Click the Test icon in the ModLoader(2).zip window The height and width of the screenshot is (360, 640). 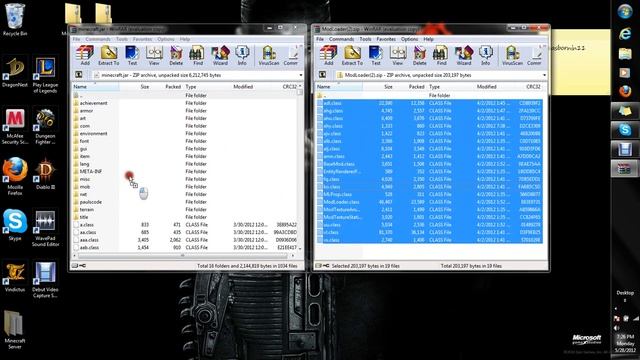click(x=376, y=56)
